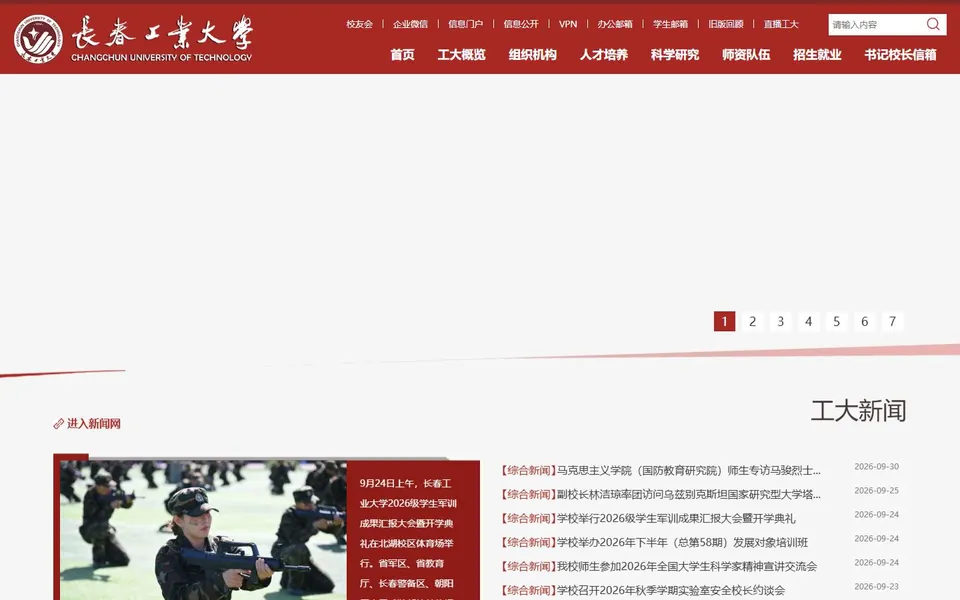
Task: Click the date 2026-09-25
Action: pos(877,490)
